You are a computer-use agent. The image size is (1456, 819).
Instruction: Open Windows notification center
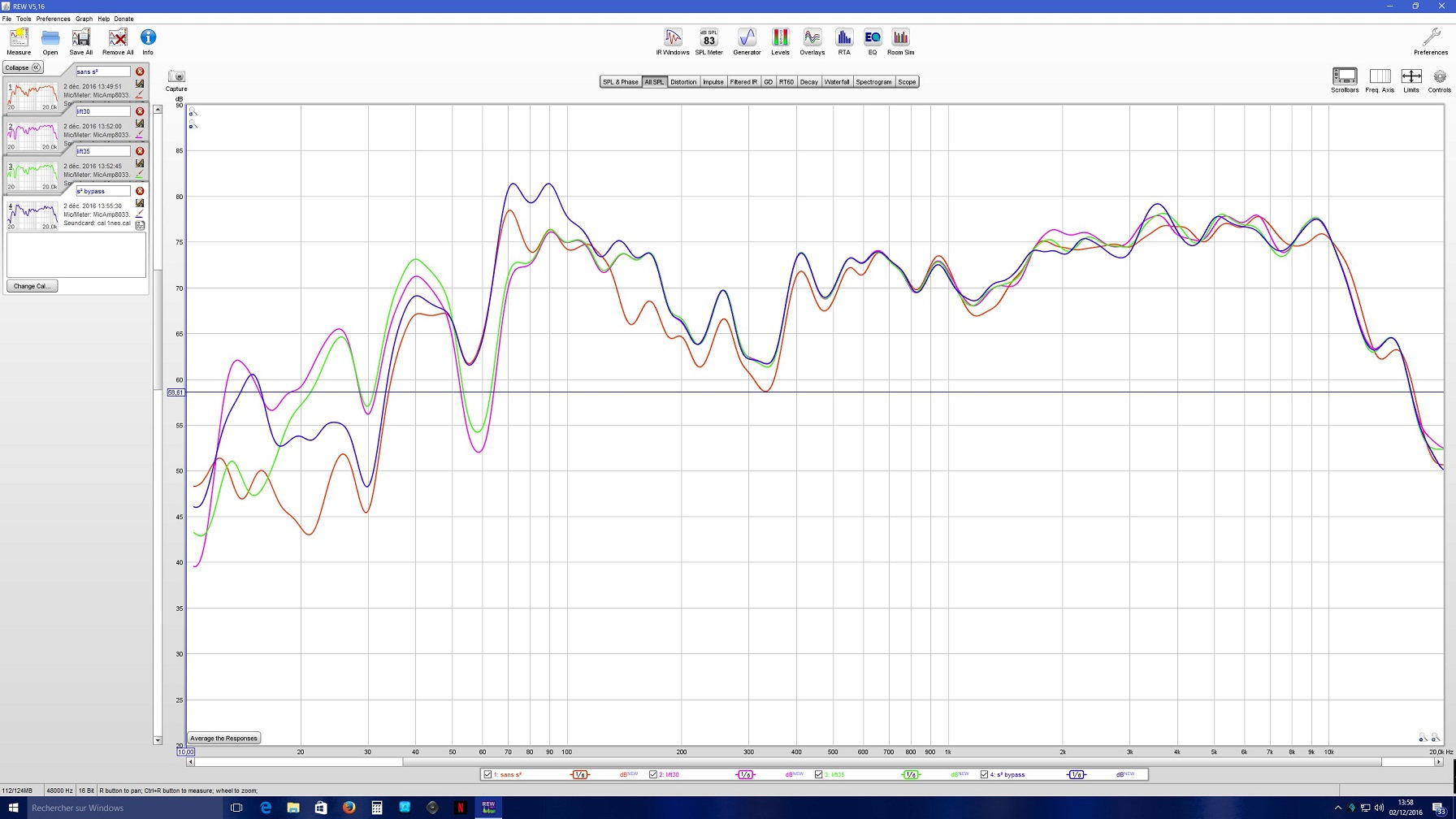pos(1439,808)
